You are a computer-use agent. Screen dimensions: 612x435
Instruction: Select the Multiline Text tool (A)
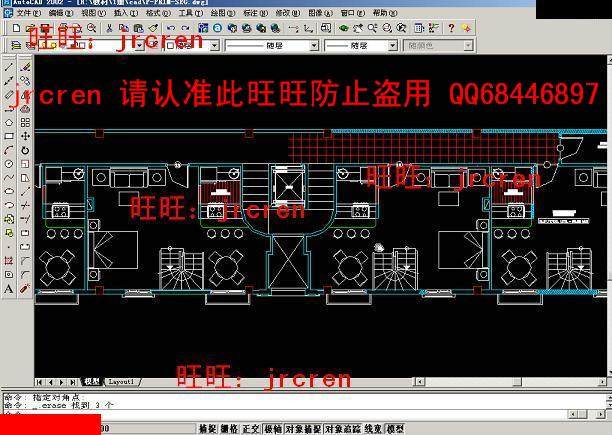(9, 289)
